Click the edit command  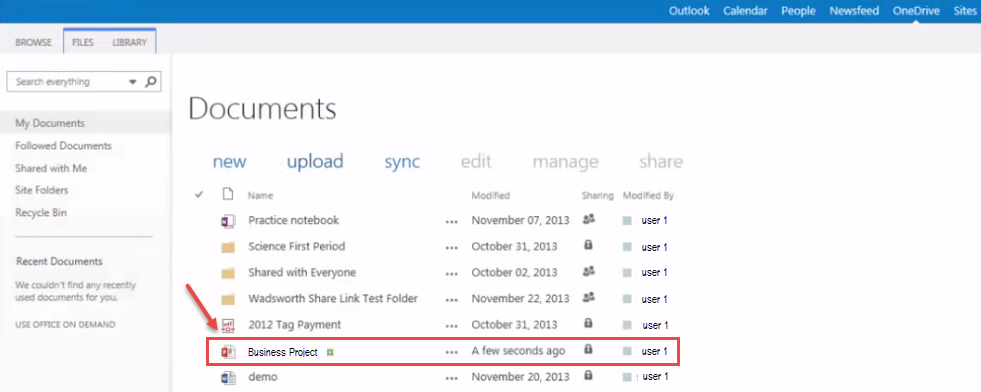[476, 162]
